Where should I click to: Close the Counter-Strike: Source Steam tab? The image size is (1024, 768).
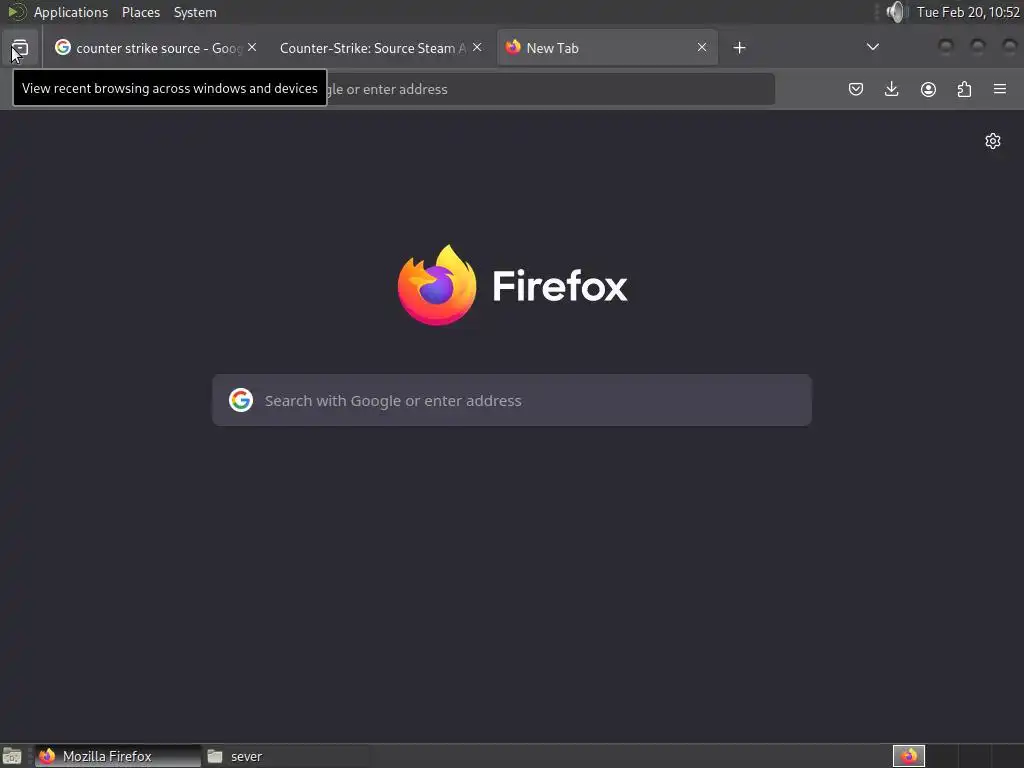[477, 48]
